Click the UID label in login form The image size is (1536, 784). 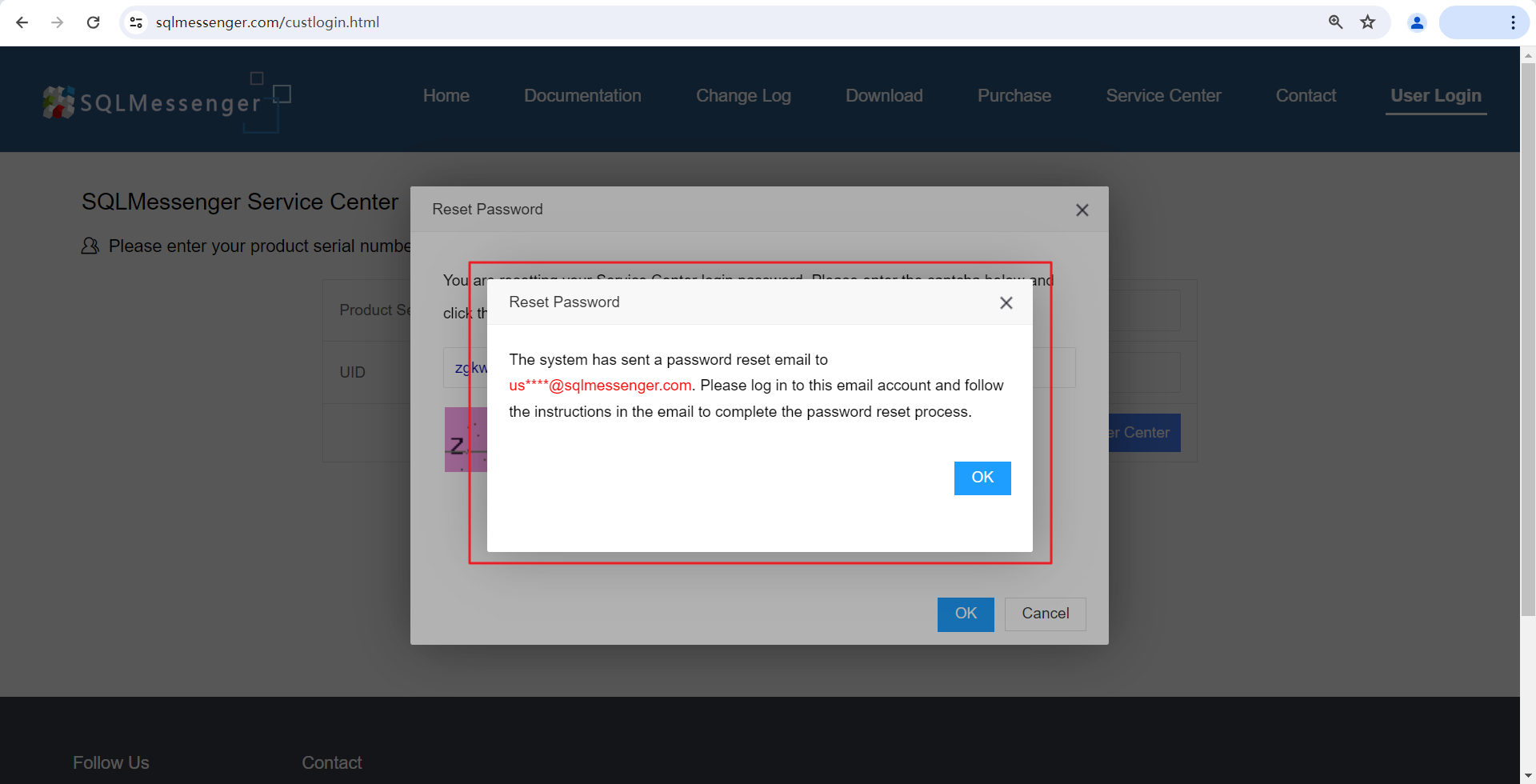pos(352,373)
